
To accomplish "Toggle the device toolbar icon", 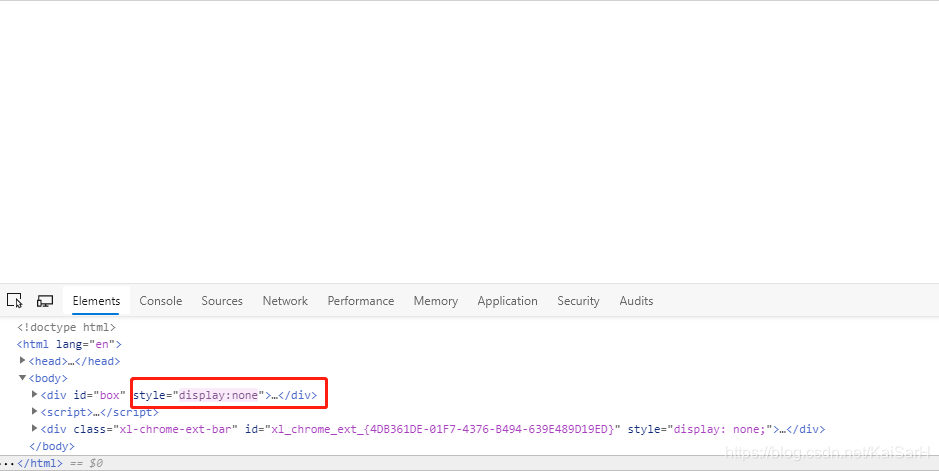I will [x=45, y=300].
